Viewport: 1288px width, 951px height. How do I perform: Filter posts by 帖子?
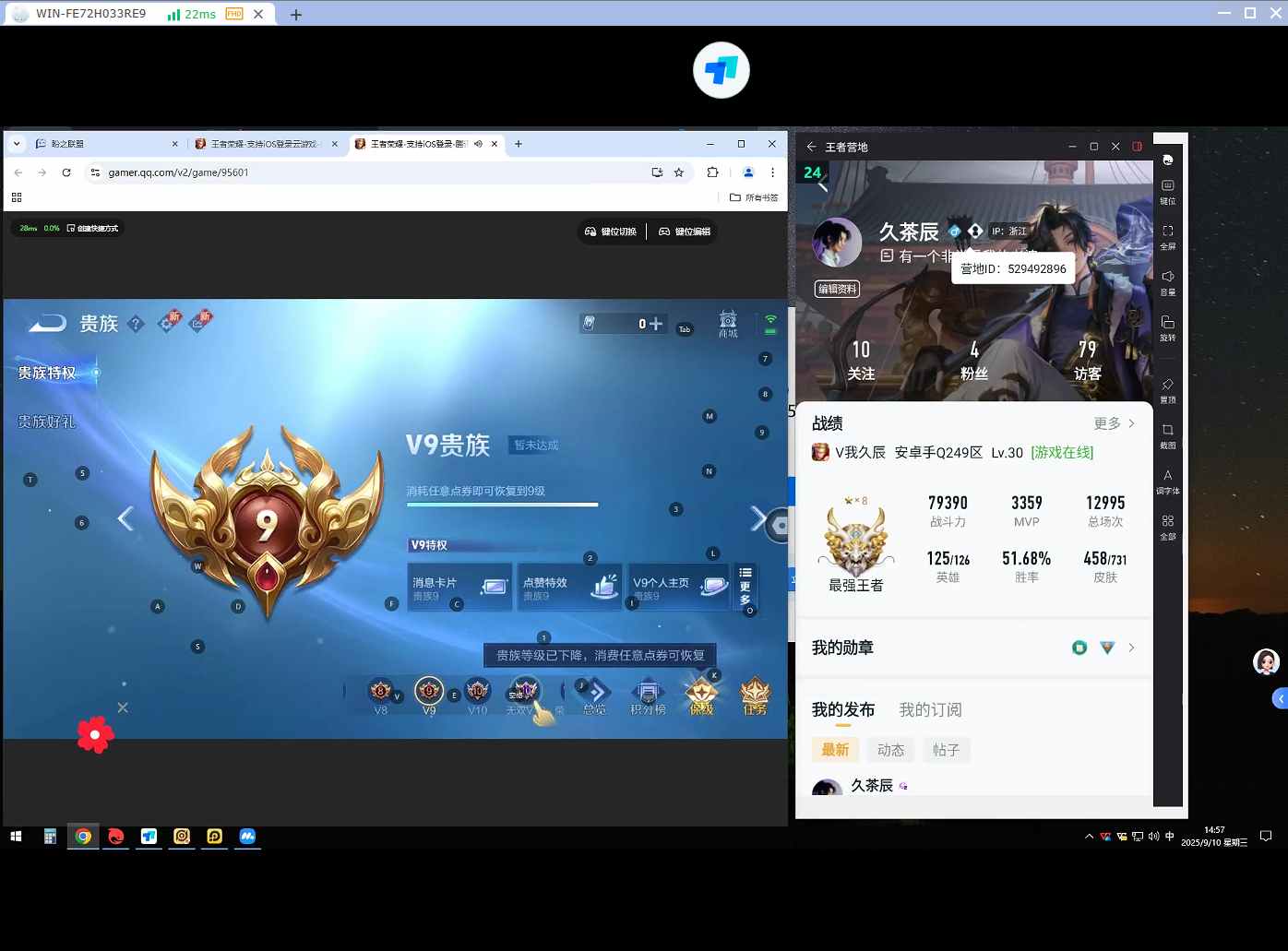click(x=946, y=750)
